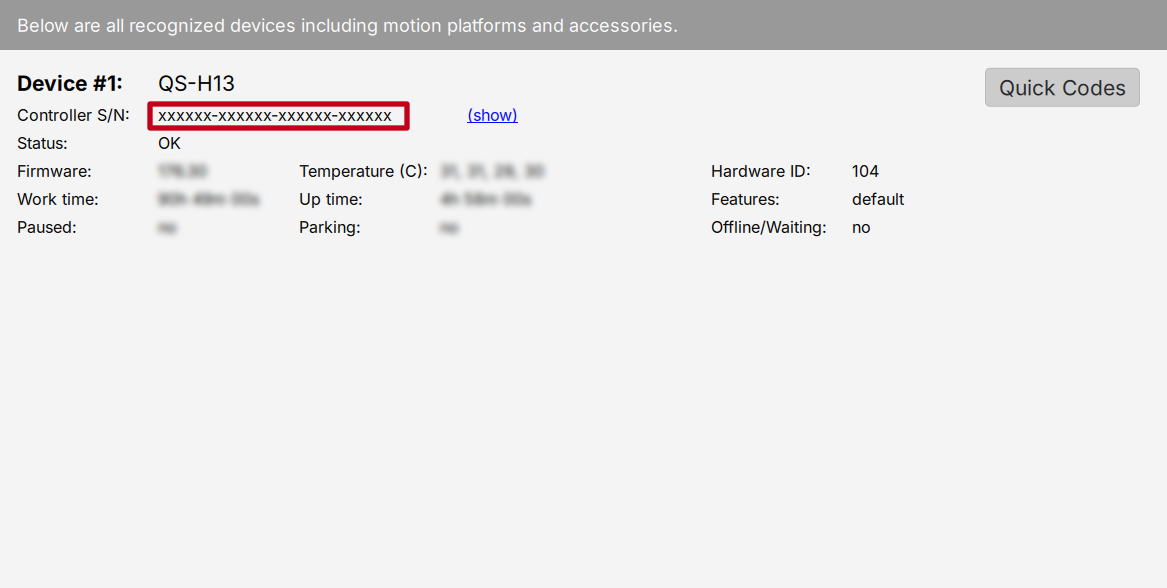Click the Status OK value

coord(168,143)
